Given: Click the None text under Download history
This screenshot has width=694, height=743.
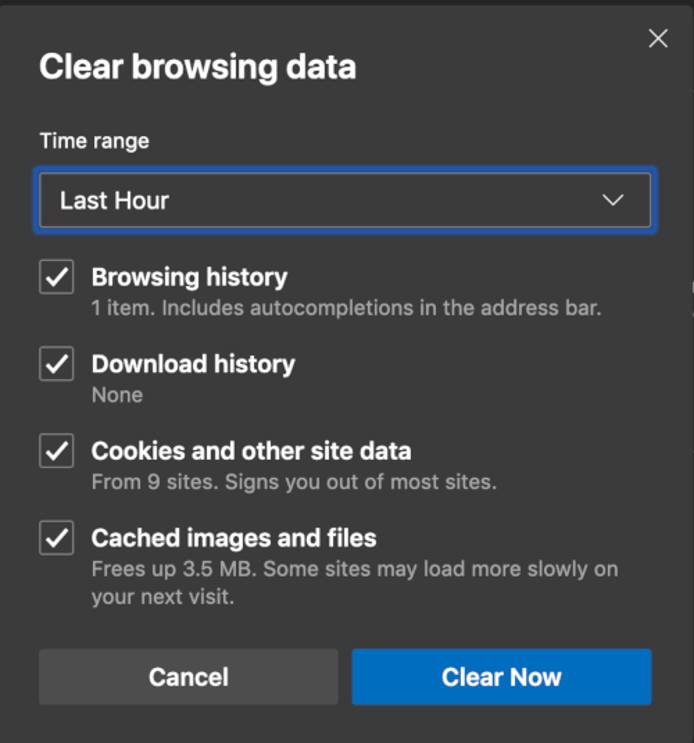Looking at the screenshot, I should coord(117,395).
